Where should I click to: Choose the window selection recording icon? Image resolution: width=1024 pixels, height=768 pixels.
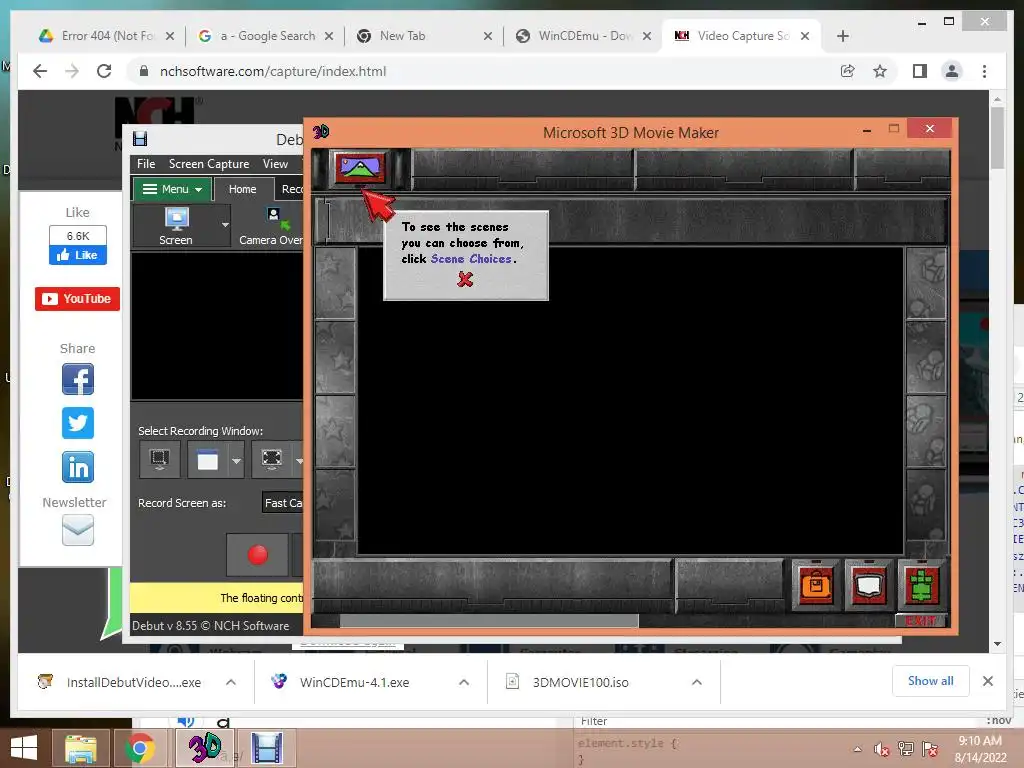point(208,460)
